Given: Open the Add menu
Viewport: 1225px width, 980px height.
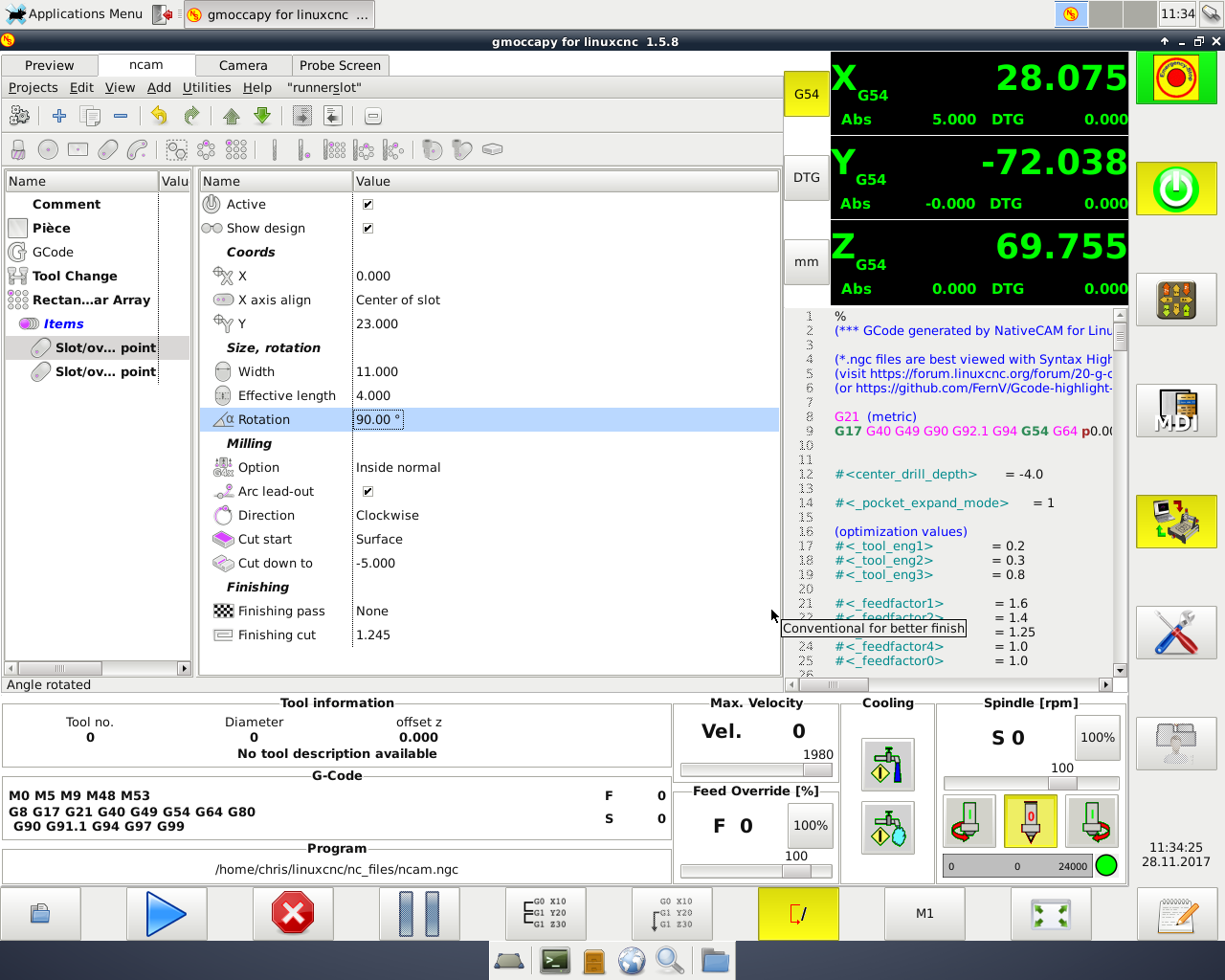Looking at the screenshot, I should (x=159, y=87).
